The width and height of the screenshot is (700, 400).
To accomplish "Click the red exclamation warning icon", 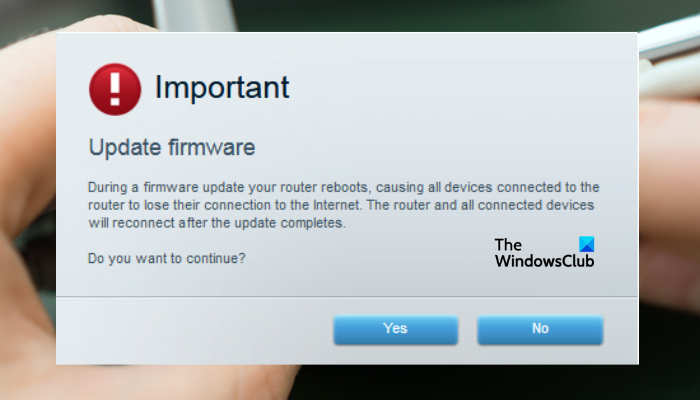I will click(x=116, y=89).
